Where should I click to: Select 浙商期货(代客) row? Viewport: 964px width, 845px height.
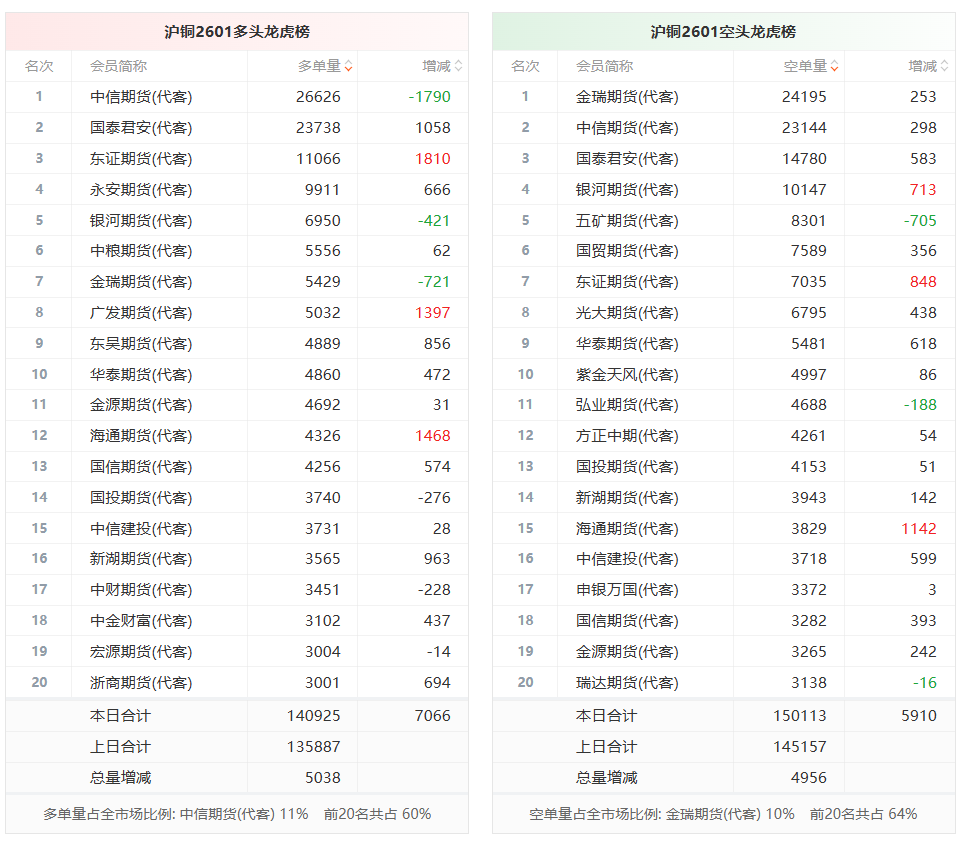coord(237,683)
